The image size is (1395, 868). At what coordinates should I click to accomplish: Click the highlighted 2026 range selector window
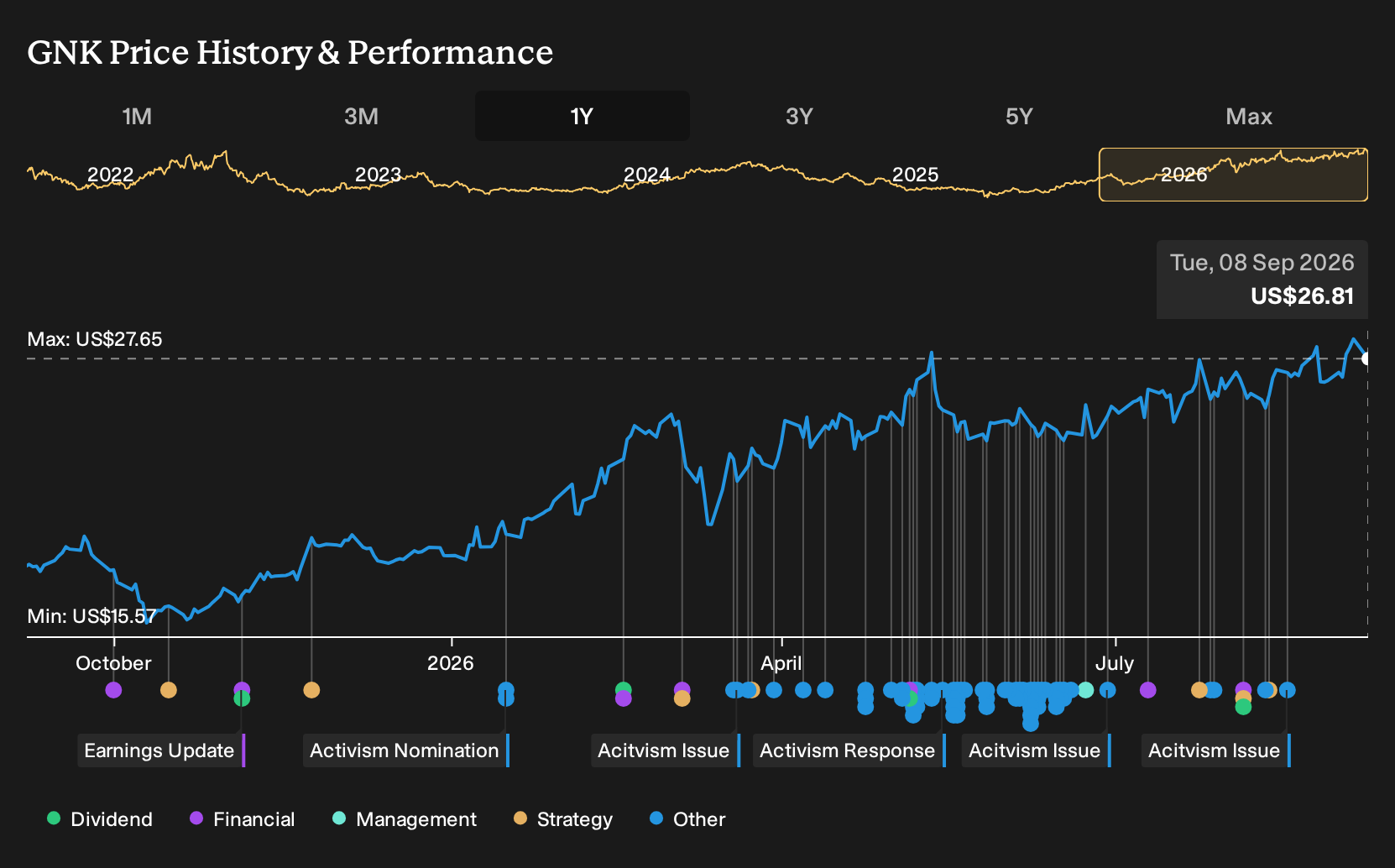[1233, 175]
